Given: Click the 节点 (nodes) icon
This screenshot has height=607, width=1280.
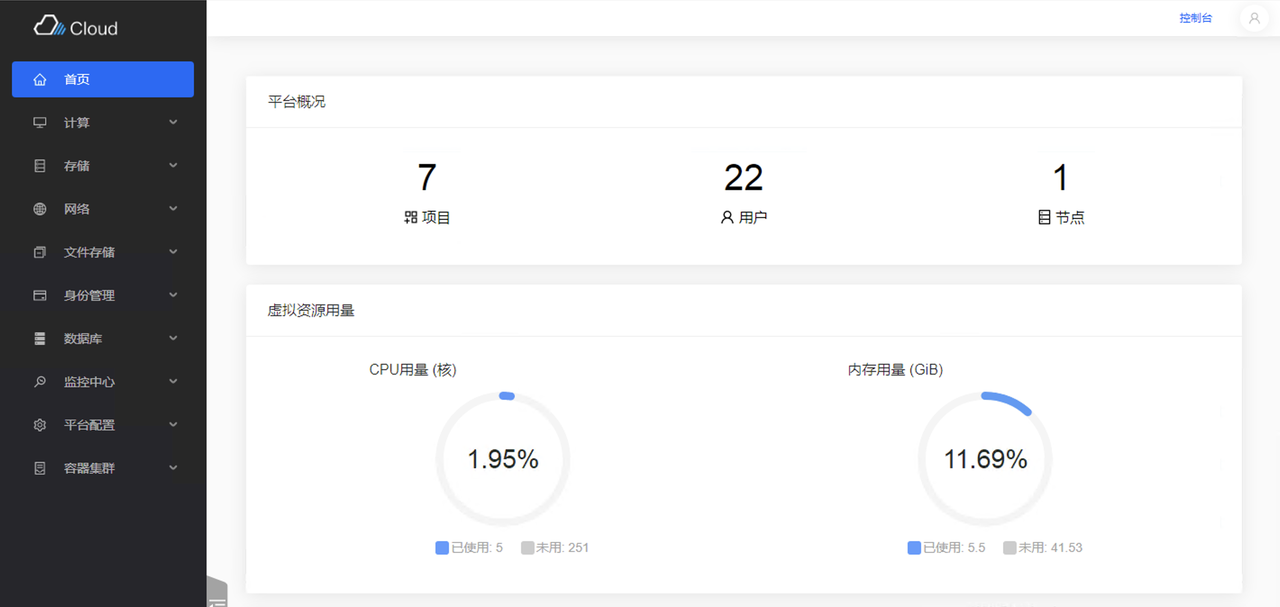Looking at the screenshot, I should coord(1043,216).
